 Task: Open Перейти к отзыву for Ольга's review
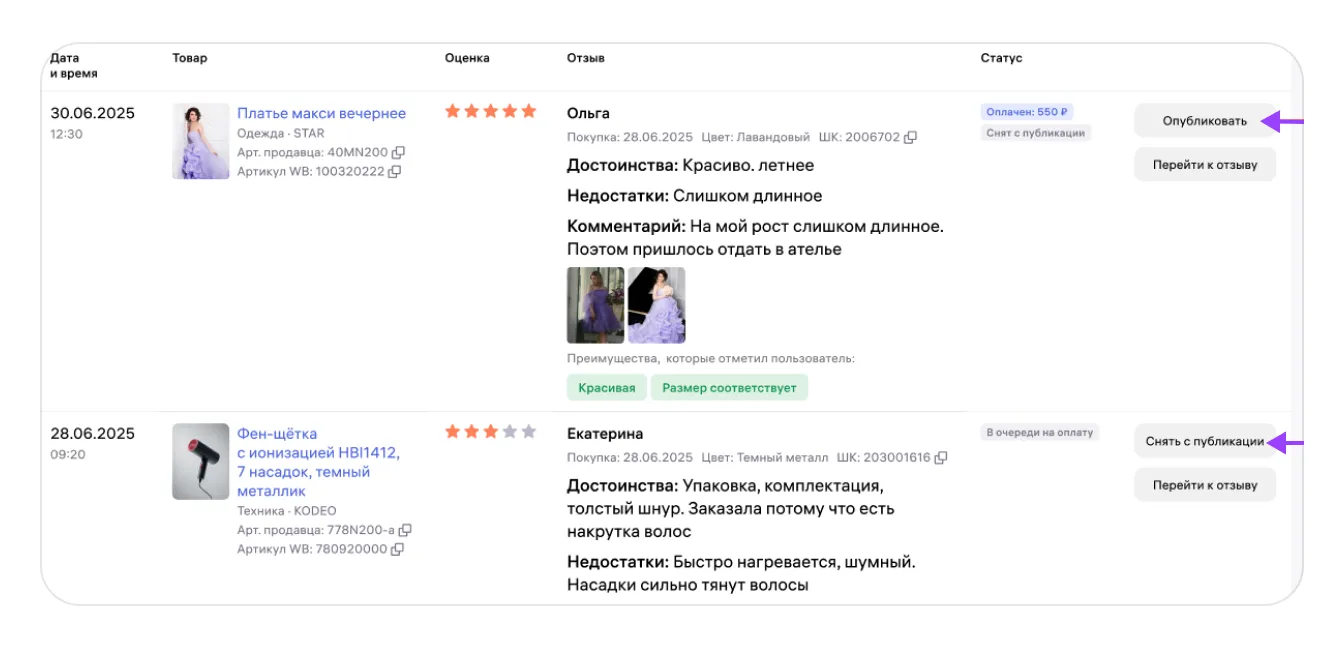[1204, 165]
